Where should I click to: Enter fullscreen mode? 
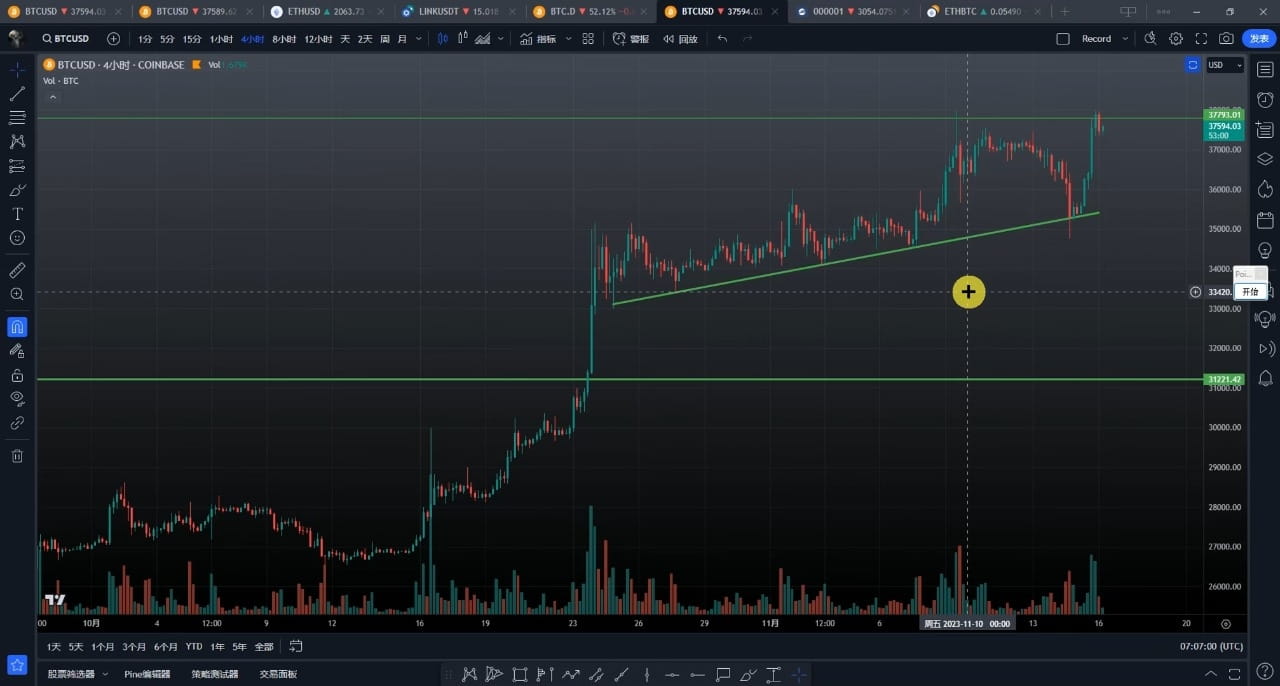tap(1201, 39)
